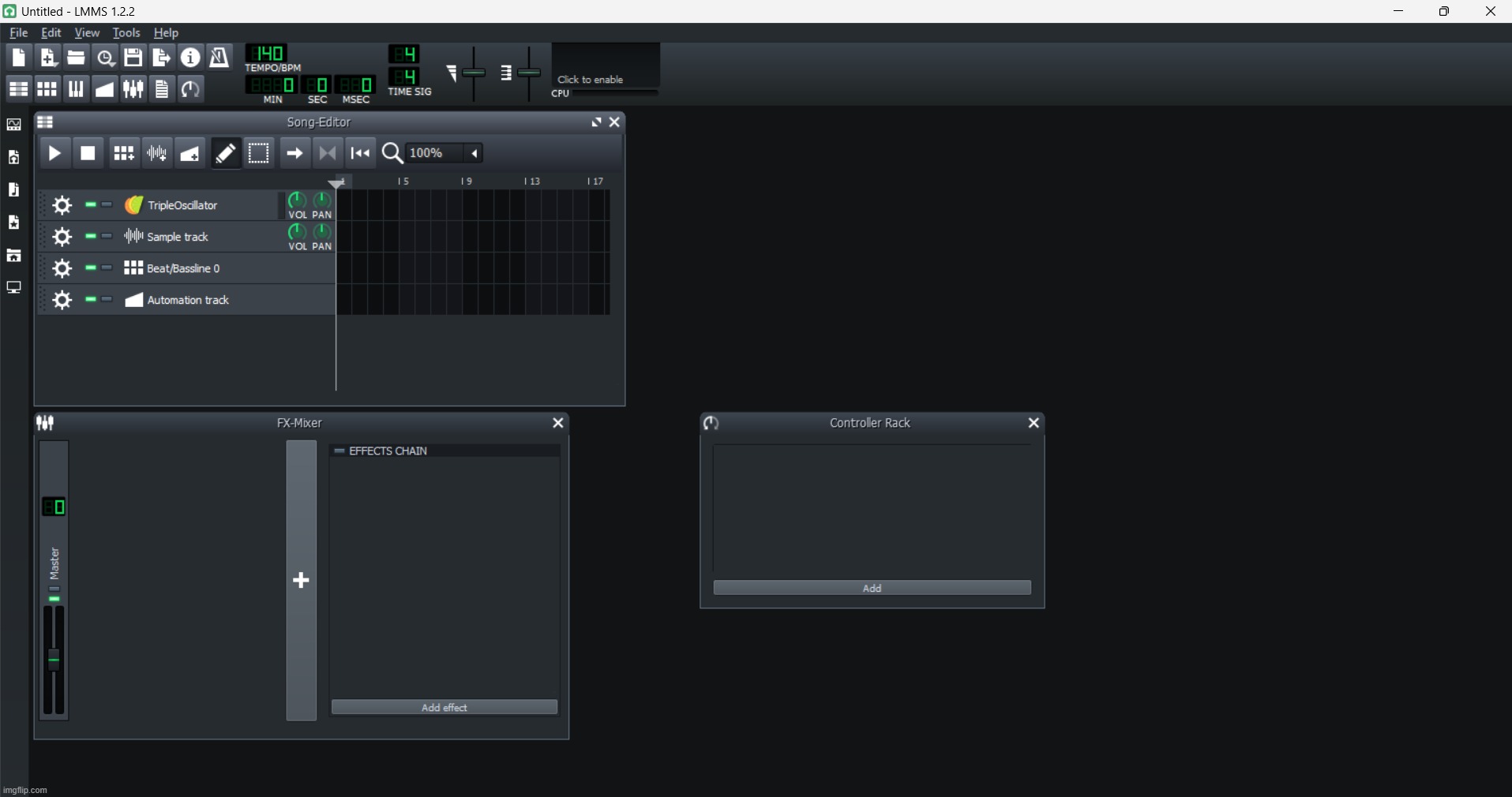Open the 100% zoom dropdown

pos(445,153)
